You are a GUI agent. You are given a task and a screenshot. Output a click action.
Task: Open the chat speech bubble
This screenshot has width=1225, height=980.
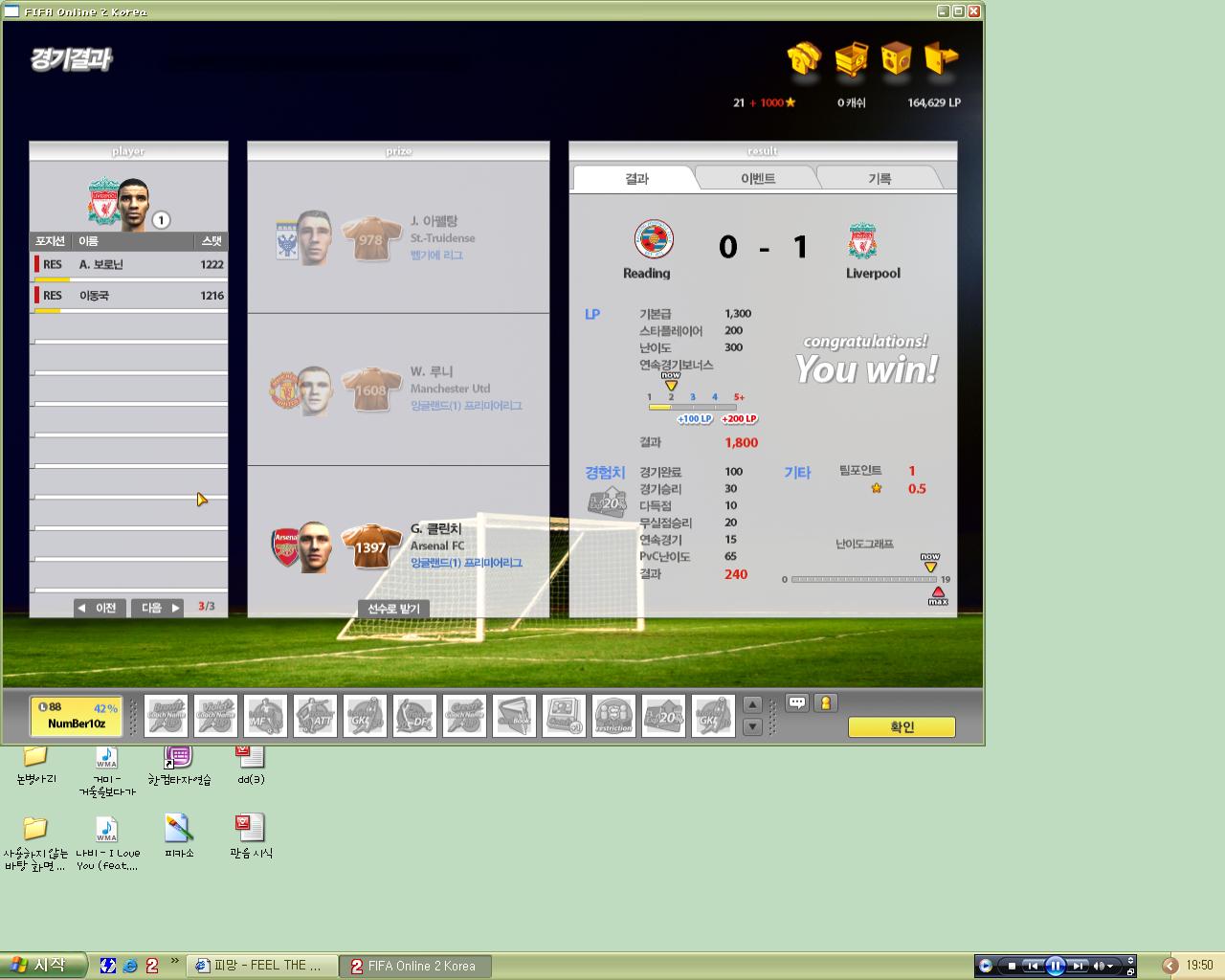tap(797, 702)
